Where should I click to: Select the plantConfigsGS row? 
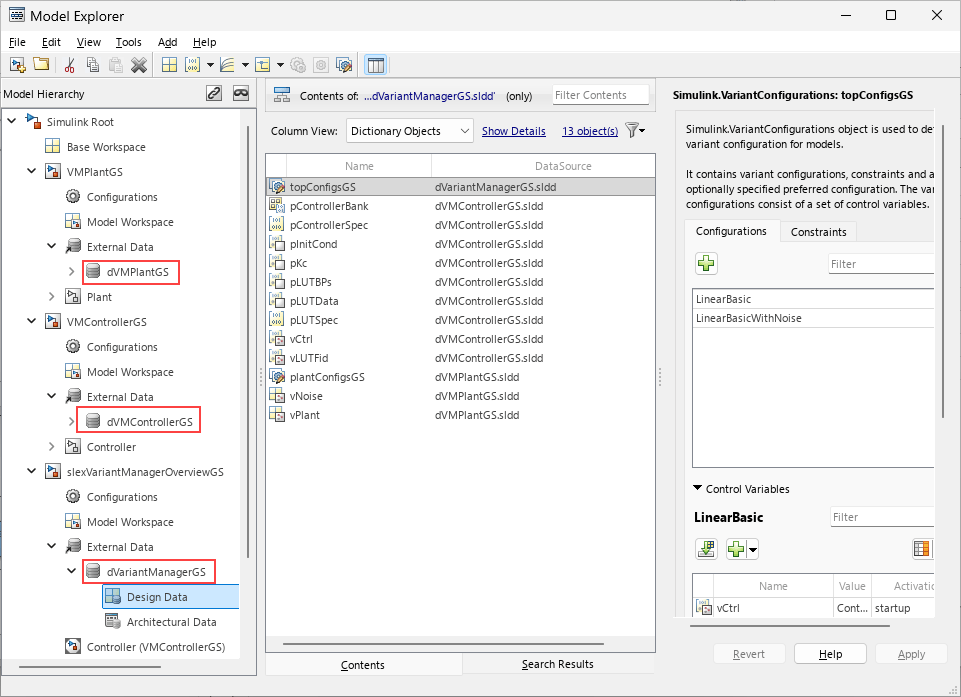[x=460, y=377]
